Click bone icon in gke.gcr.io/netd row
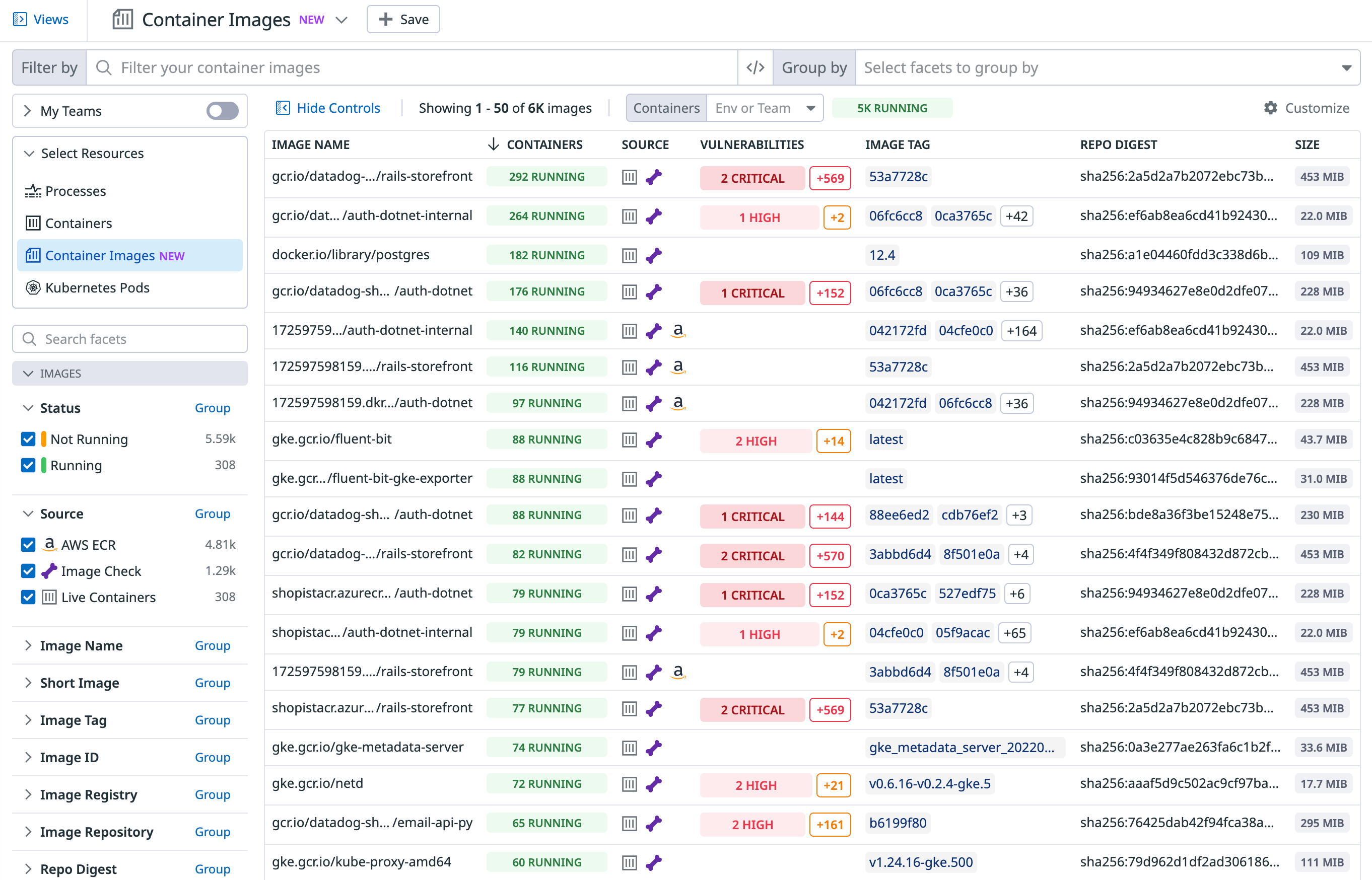Image resolution: width=1372 pixels, height=880 pixels. 653,784
